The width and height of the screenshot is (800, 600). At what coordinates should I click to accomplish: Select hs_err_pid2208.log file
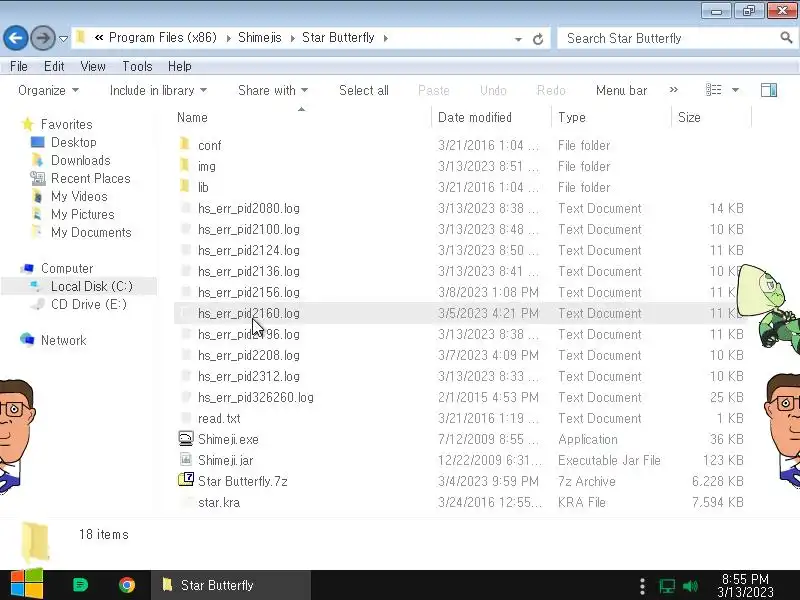(248, 355)
